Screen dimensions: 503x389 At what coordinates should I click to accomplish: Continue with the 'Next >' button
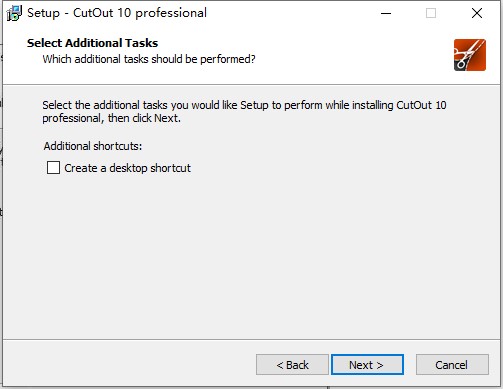[x=367, y=365]
